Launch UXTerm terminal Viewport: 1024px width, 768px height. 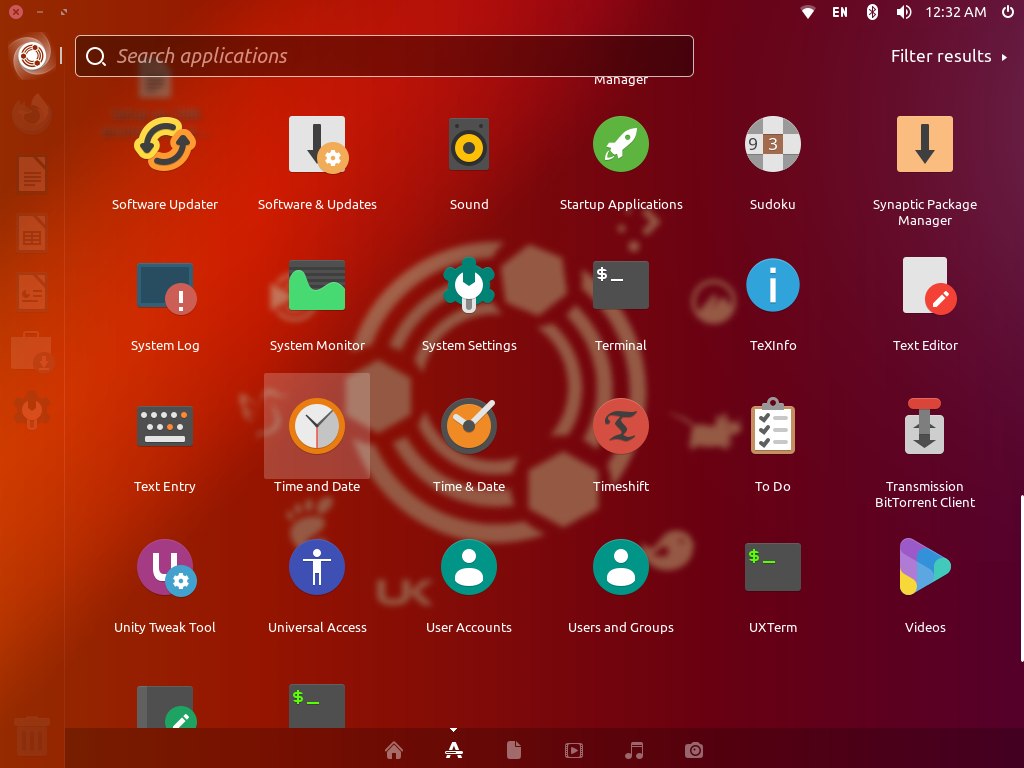pyautogui.click(x=773, y=567)
